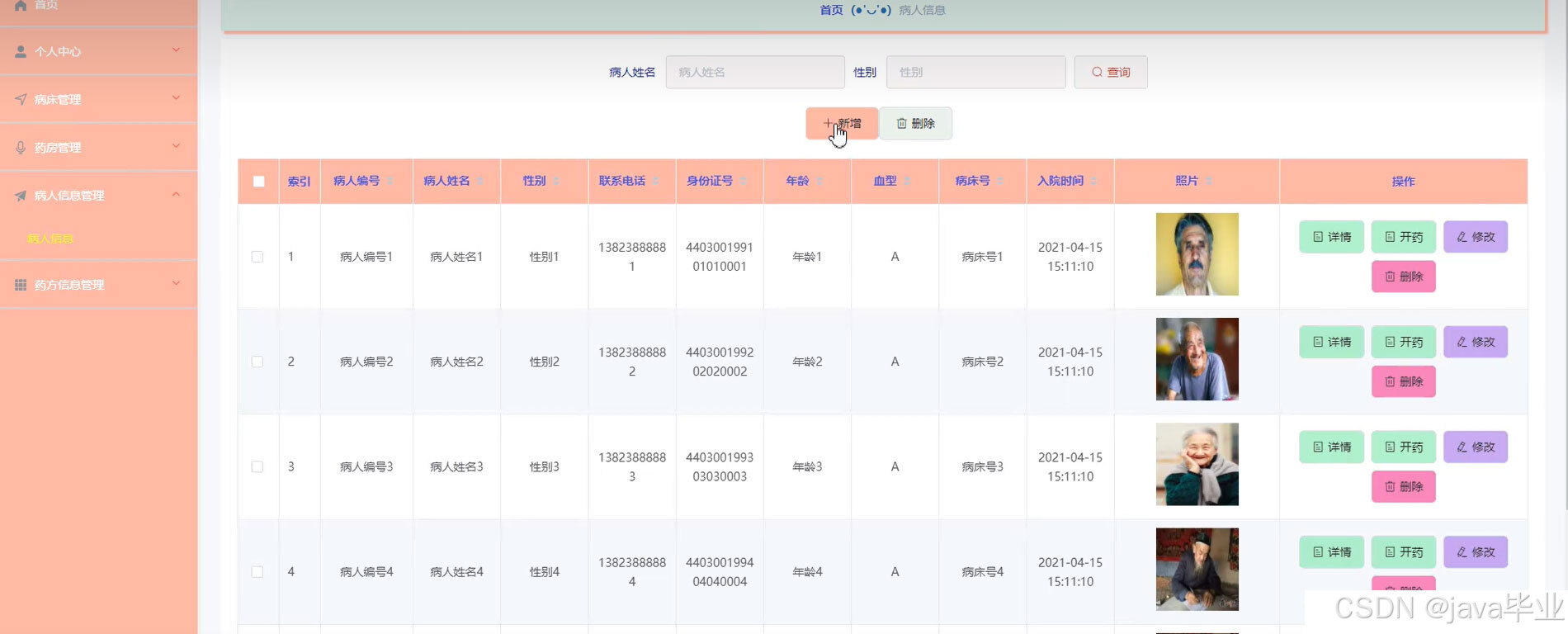
Task: Click the send icon beside 病人信息管理
Action: 21,196
